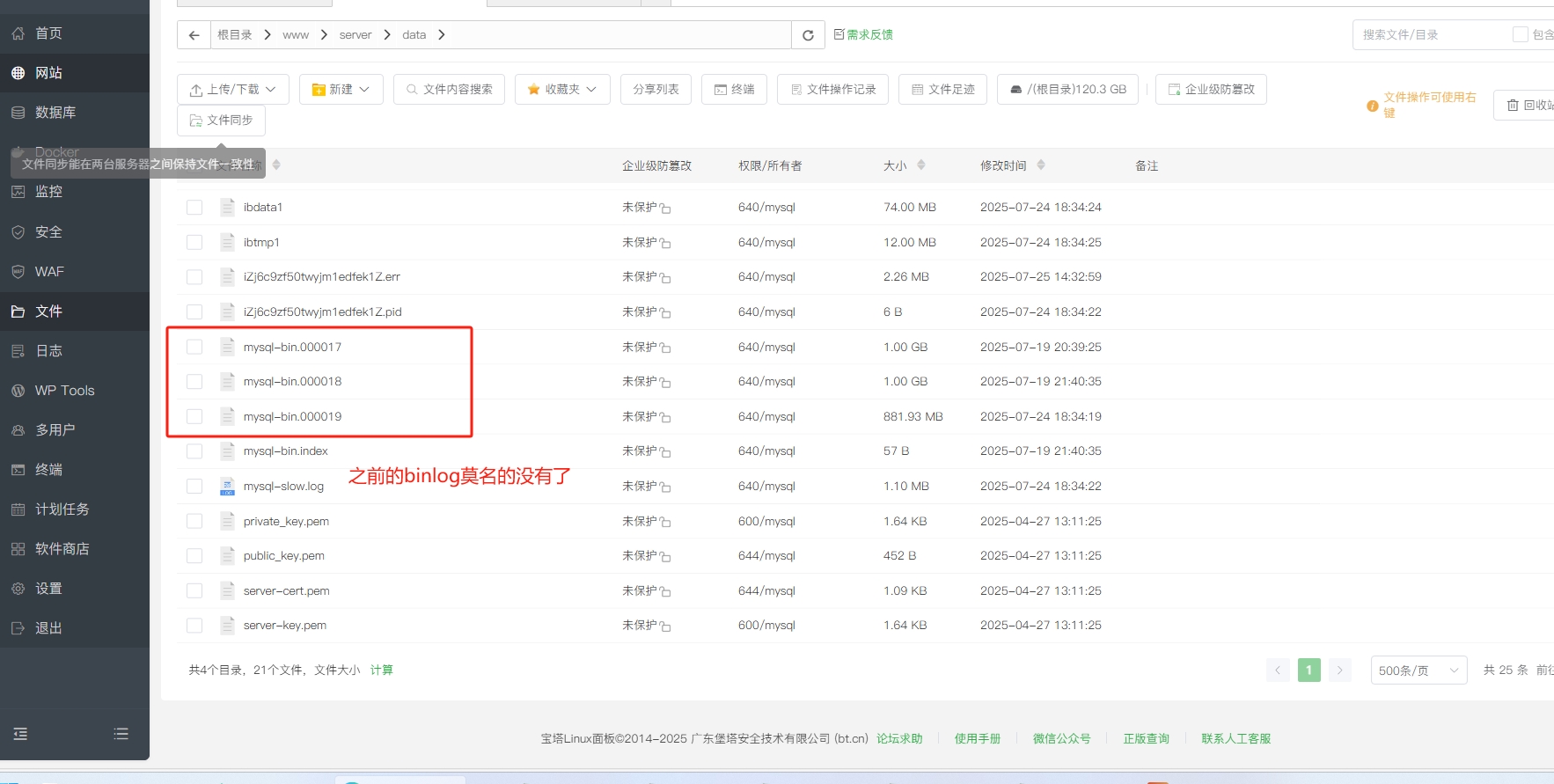Open the 网站 websites sidebar item
The height and width of the screenshot is (784, 1554).
coord(74,73)
